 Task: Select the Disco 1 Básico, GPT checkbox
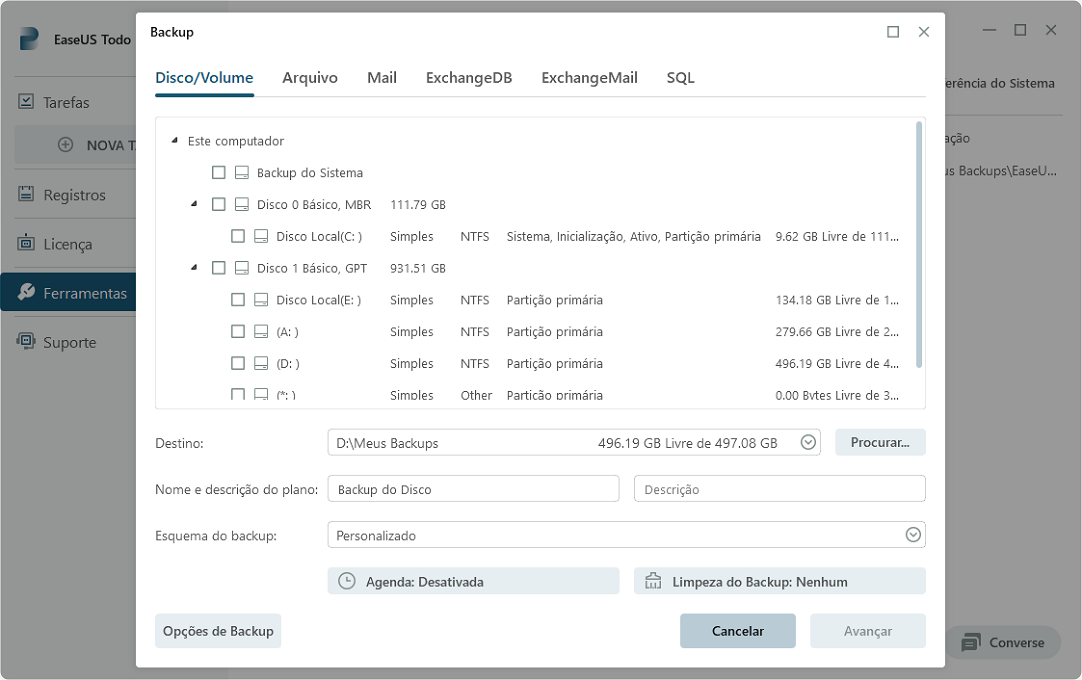tap(219, 268)
